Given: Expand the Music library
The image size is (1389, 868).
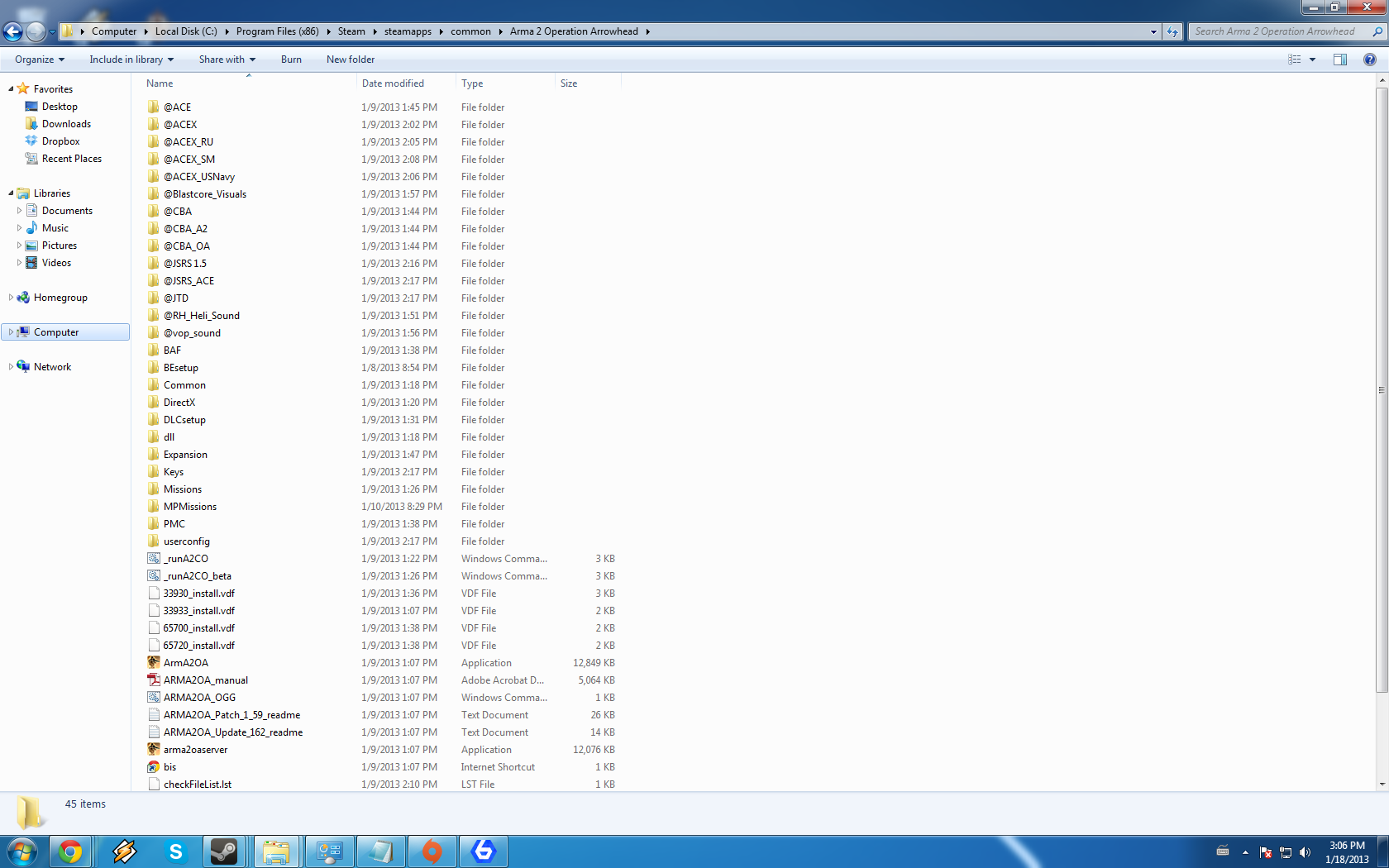Looking at the screenshot, I should point(19,228).
